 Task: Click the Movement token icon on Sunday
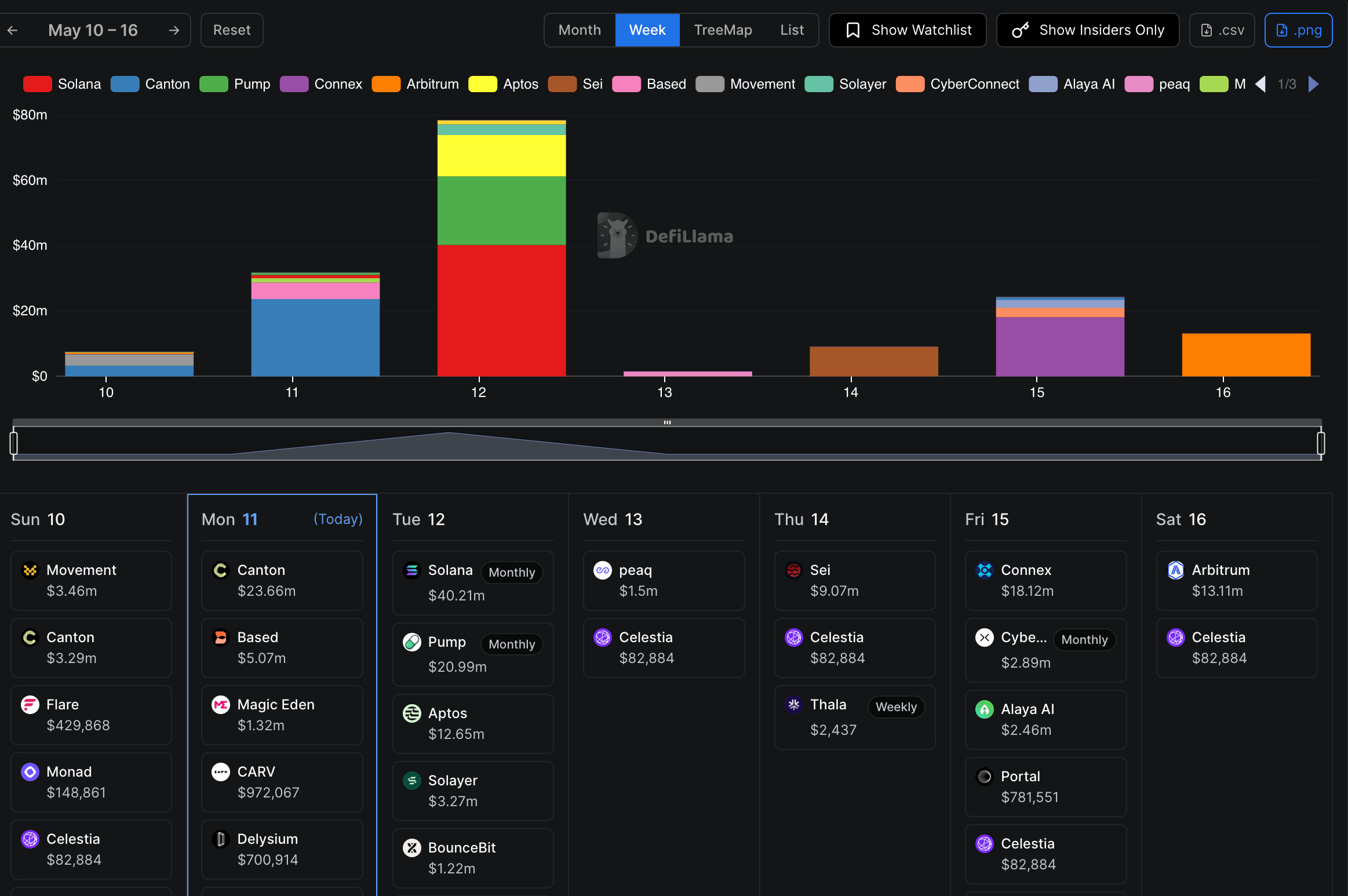click(x=30, y=570)
